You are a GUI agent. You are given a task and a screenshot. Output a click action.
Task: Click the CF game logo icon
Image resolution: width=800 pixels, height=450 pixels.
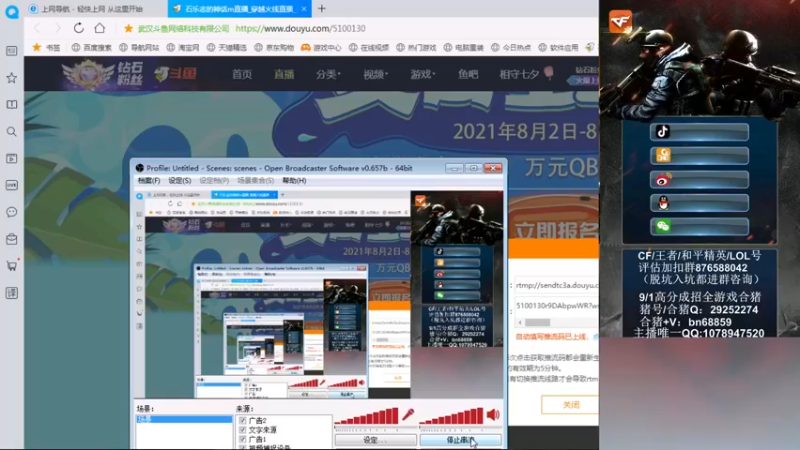620,21
